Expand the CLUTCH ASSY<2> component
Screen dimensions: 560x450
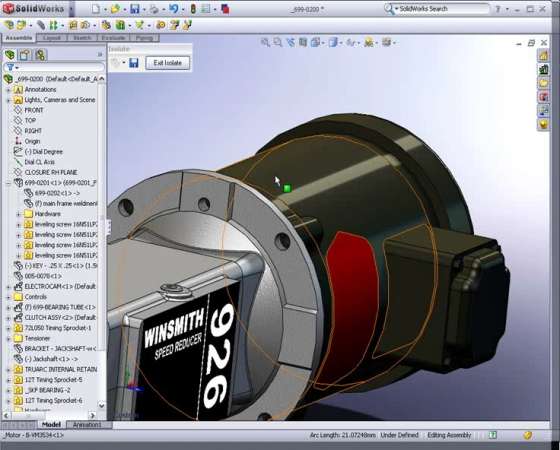click(x=8, y=318)
